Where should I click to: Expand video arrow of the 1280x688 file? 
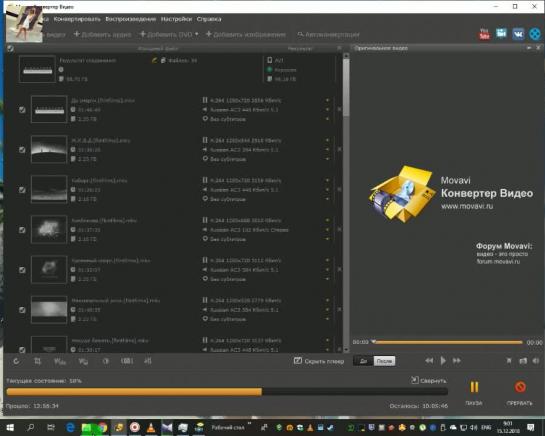click(327, 220)
